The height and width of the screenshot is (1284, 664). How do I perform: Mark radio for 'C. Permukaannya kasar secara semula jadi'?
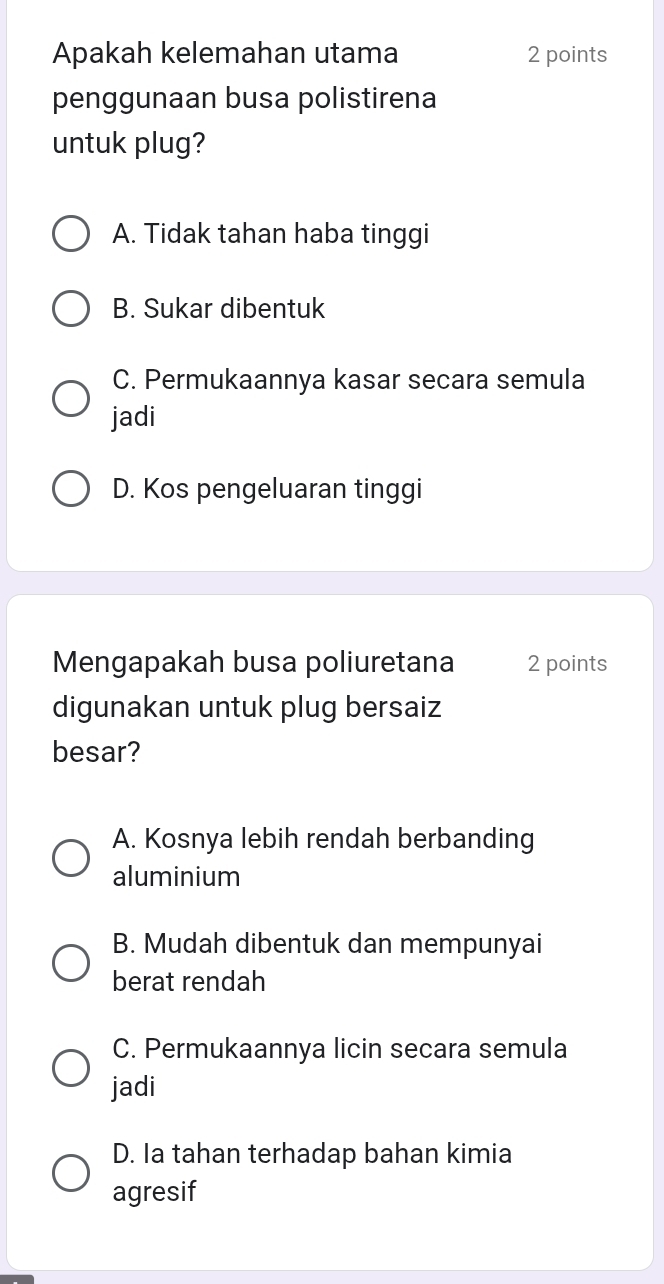coord(70,398)
